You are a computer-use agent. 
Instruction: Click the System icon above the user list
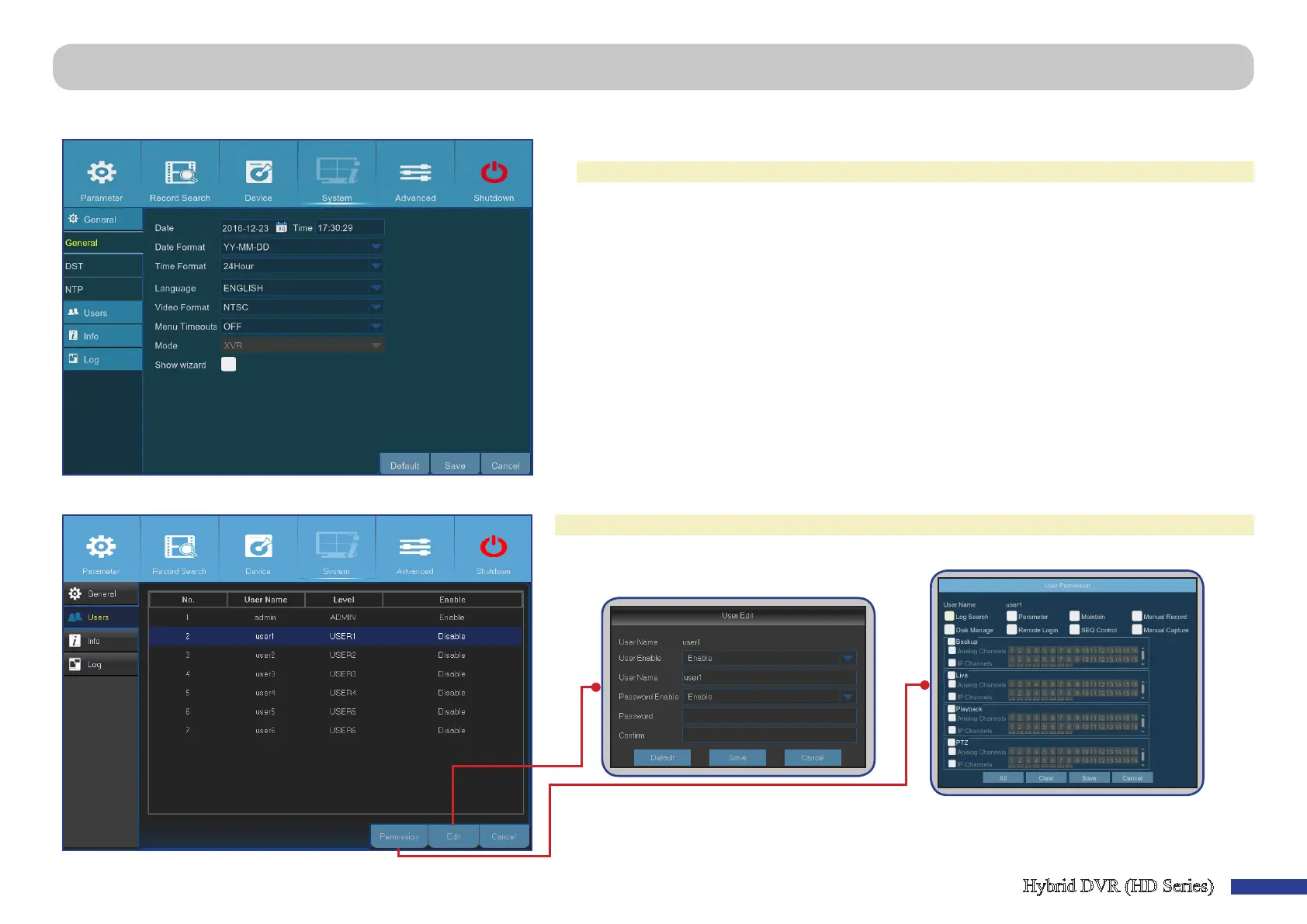pos(337,545)
